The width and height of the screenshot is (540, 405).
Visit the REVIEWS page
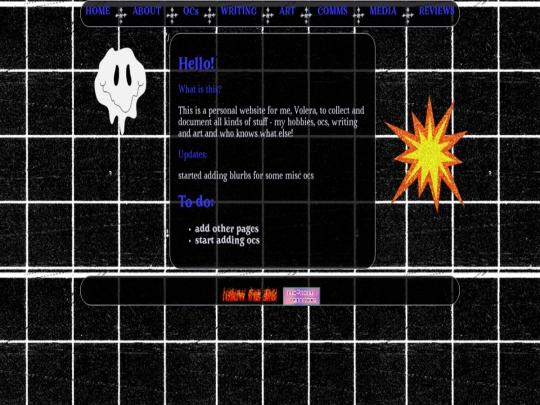[437, 11]
